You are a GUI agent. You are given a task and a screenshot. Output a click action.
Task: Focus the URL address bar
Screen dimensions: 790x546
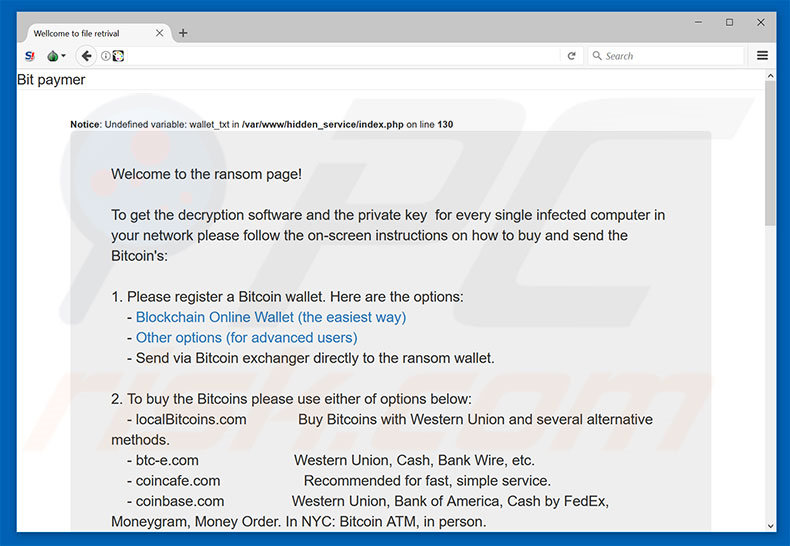pos(343,56)
